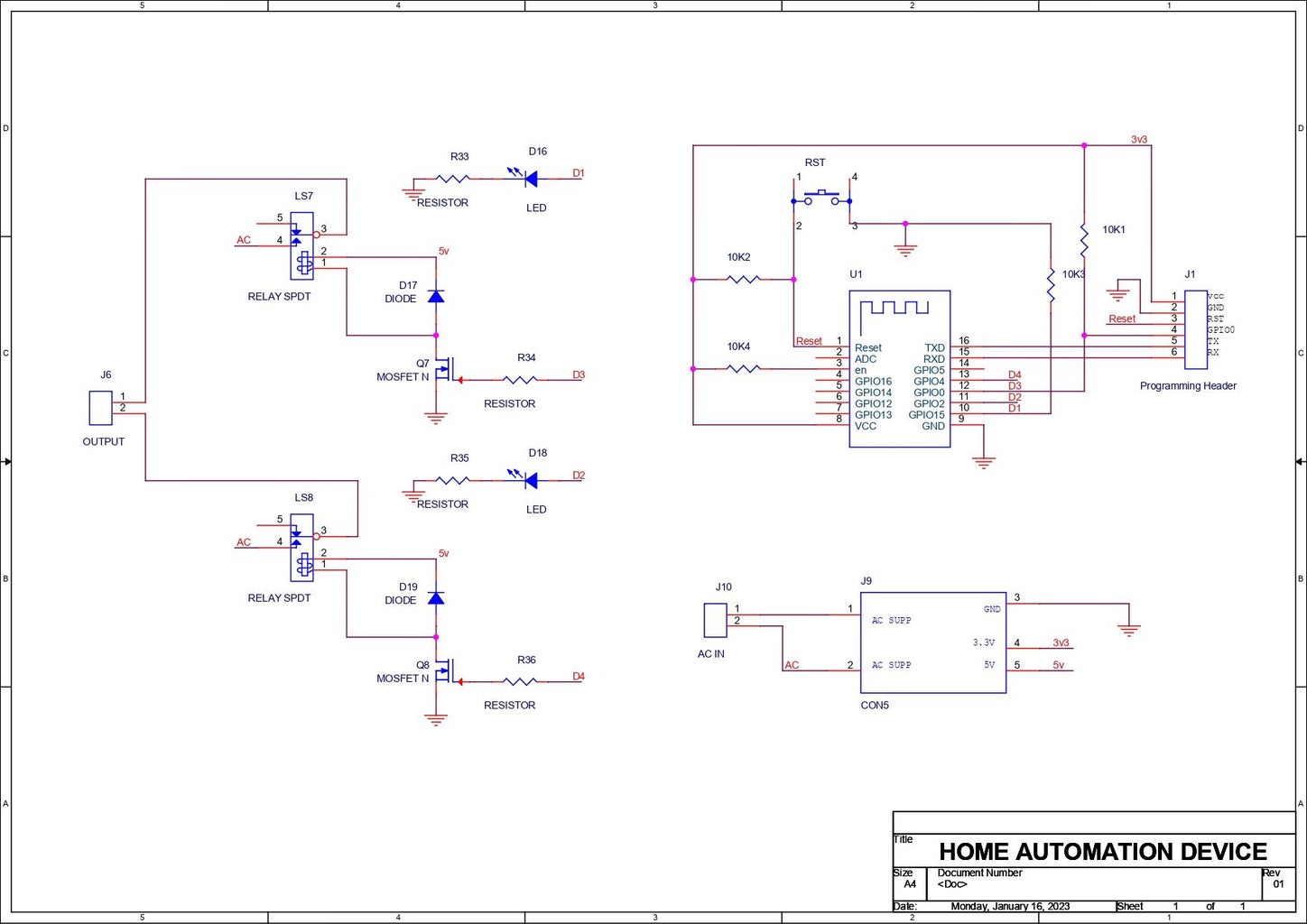Select the U1 microcontroller block

[x=900, y=361]
